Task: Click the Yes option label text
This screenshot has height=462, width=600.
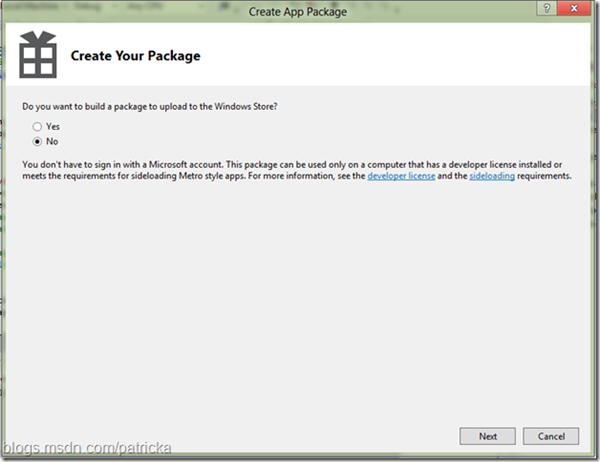Action: (x=54, y=127)
